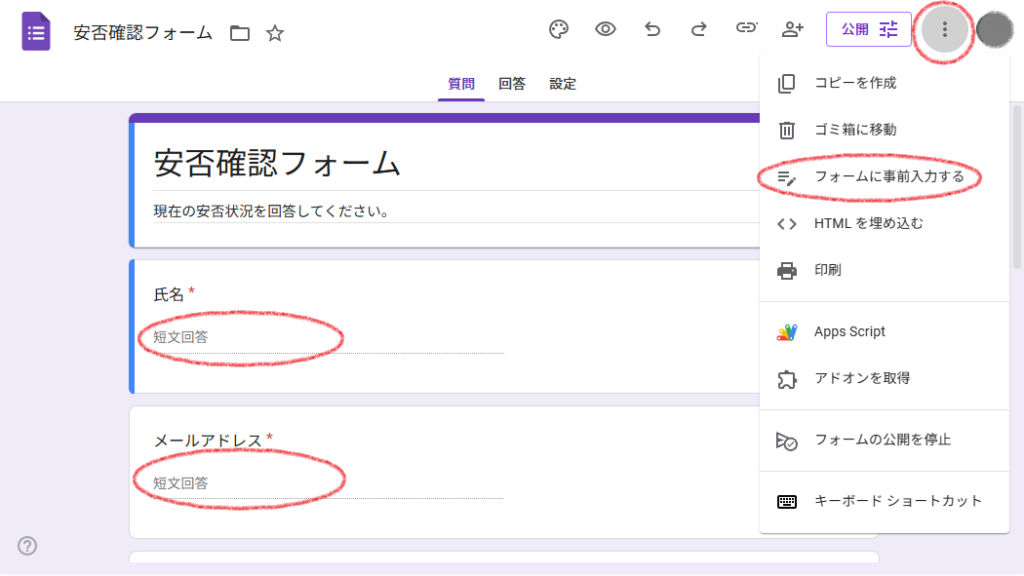The image size is (1024, 576).
Task: Click the Google Forms home icon
Action: (37, 31)
